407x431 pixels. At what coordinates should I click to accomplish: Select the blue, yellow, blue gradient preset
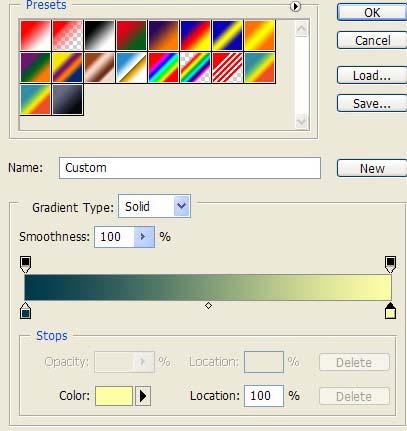coord(227,36)
